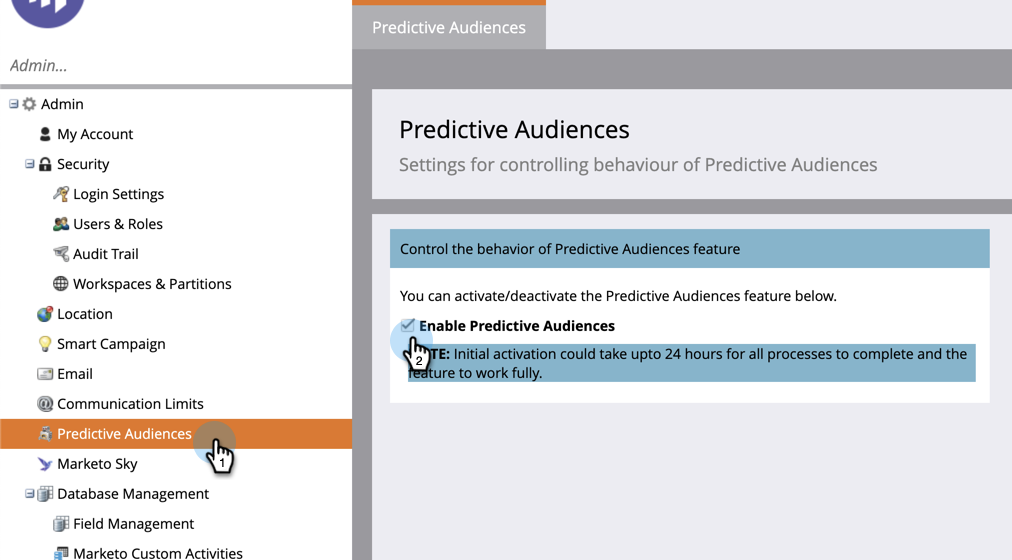
Task: Click the Login Settings keys icon
Action: tap(61, 194)
